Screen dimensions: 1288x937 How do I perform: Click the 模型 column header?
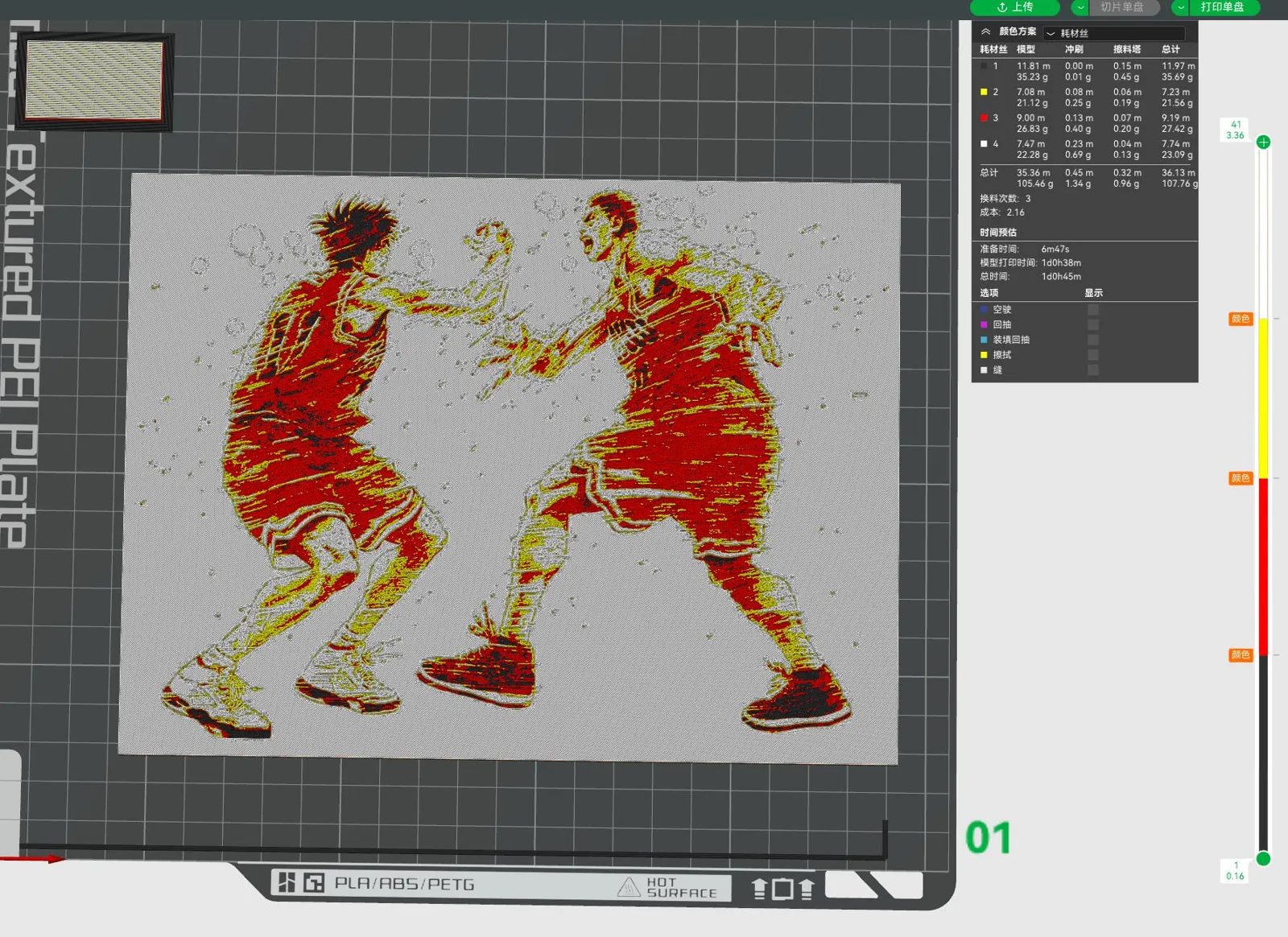click(x=1026, y=49)
